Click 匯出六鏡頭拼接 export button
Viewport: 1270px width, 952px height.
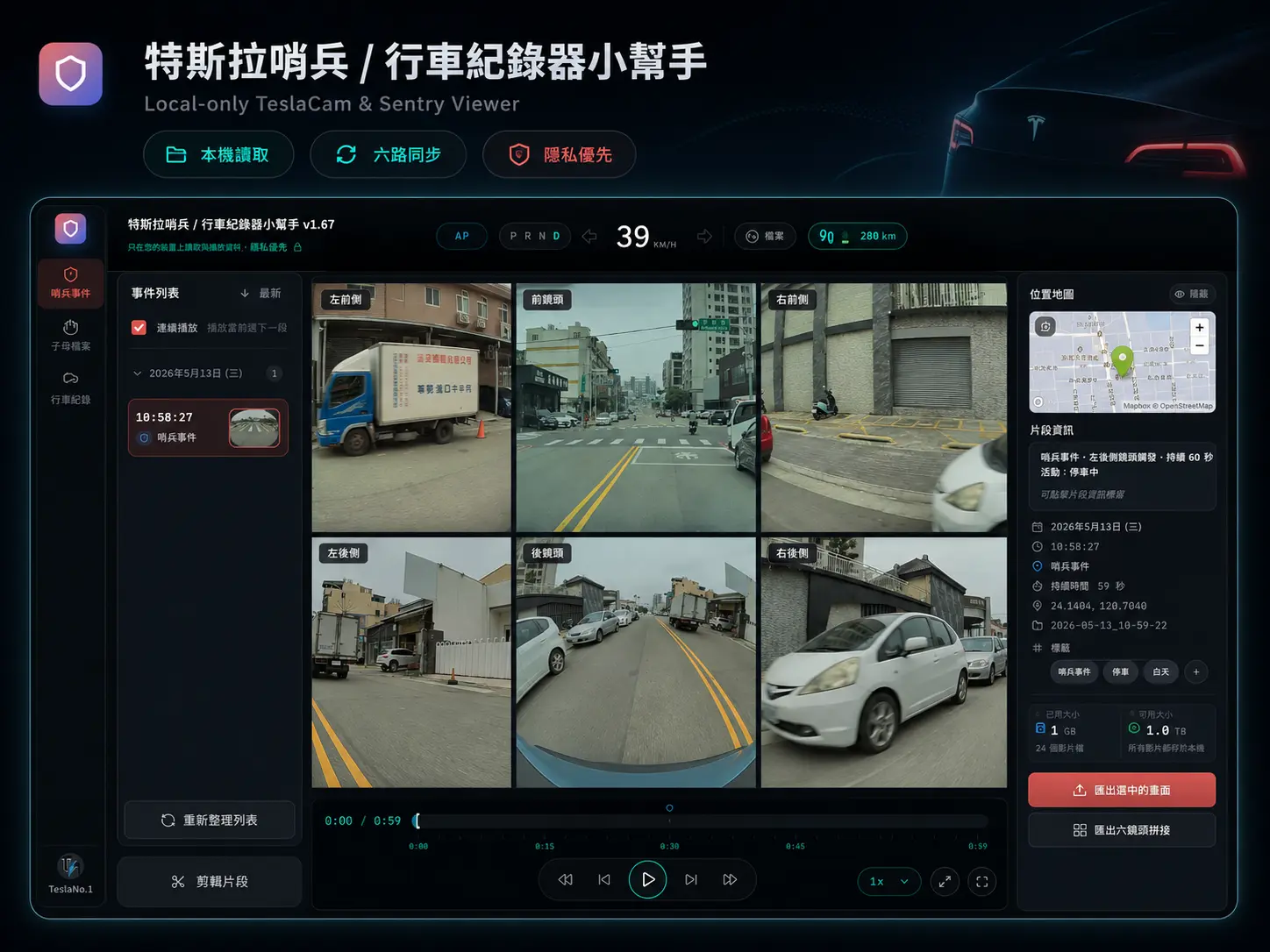[x=1122, y=830]
